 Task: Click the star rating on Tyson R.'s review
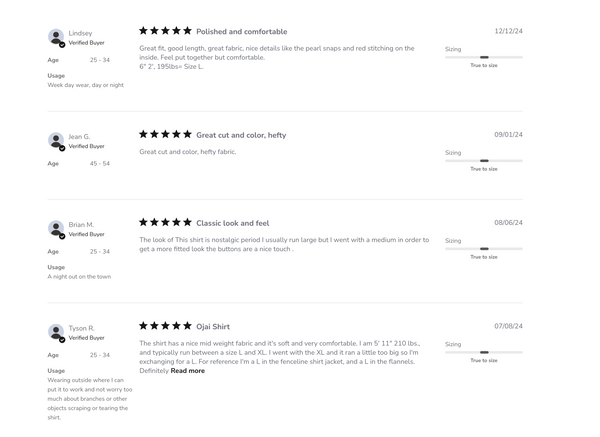click(165, 326)
